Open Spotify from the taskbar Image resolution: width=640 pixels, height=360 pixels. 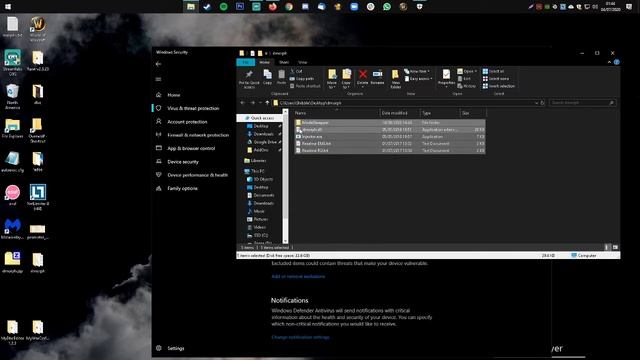[223, 7]
